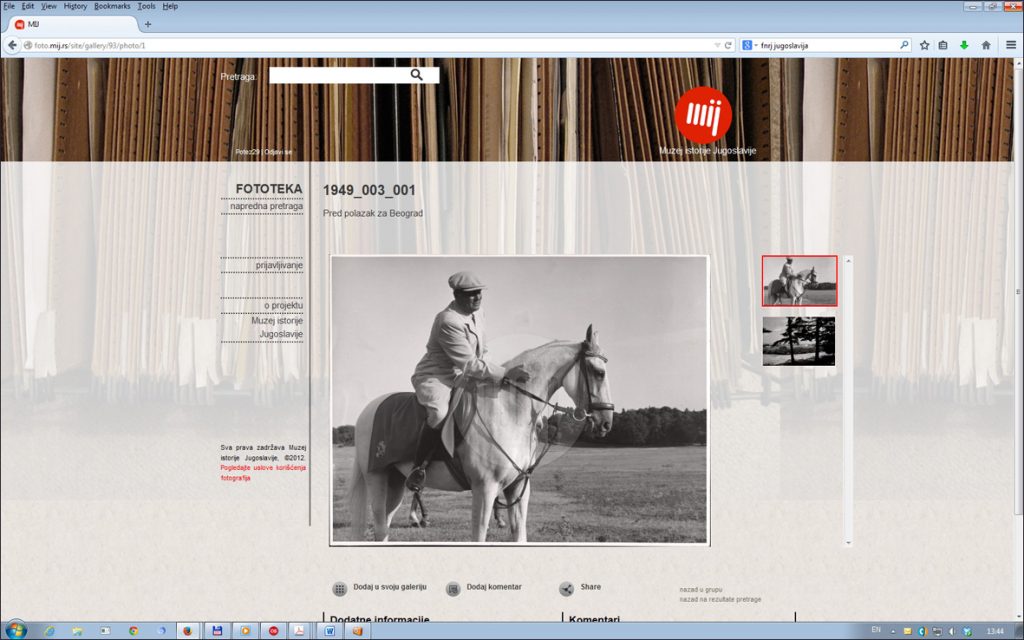
Task: Click the red MIJ museum logo
Action: tap(703, 115)
